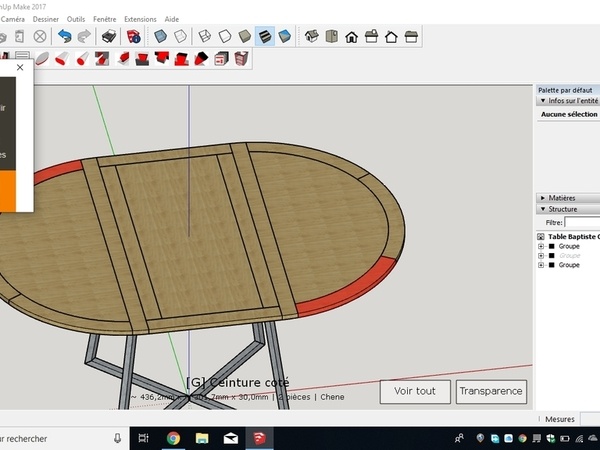
Task: Click the Voir tout button
Action: 414,391
